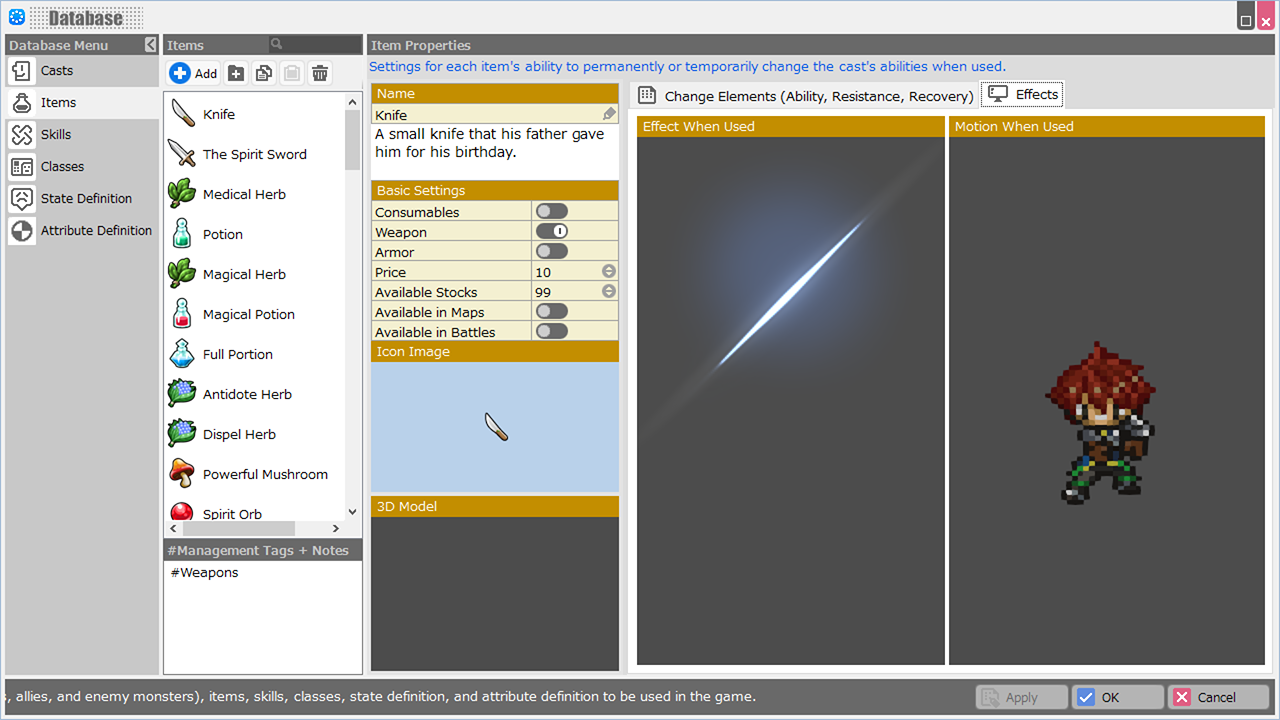Enable the Available in Battles switch
The image size is (1280, 720).
pyautogui.click(x=552, y=332)
